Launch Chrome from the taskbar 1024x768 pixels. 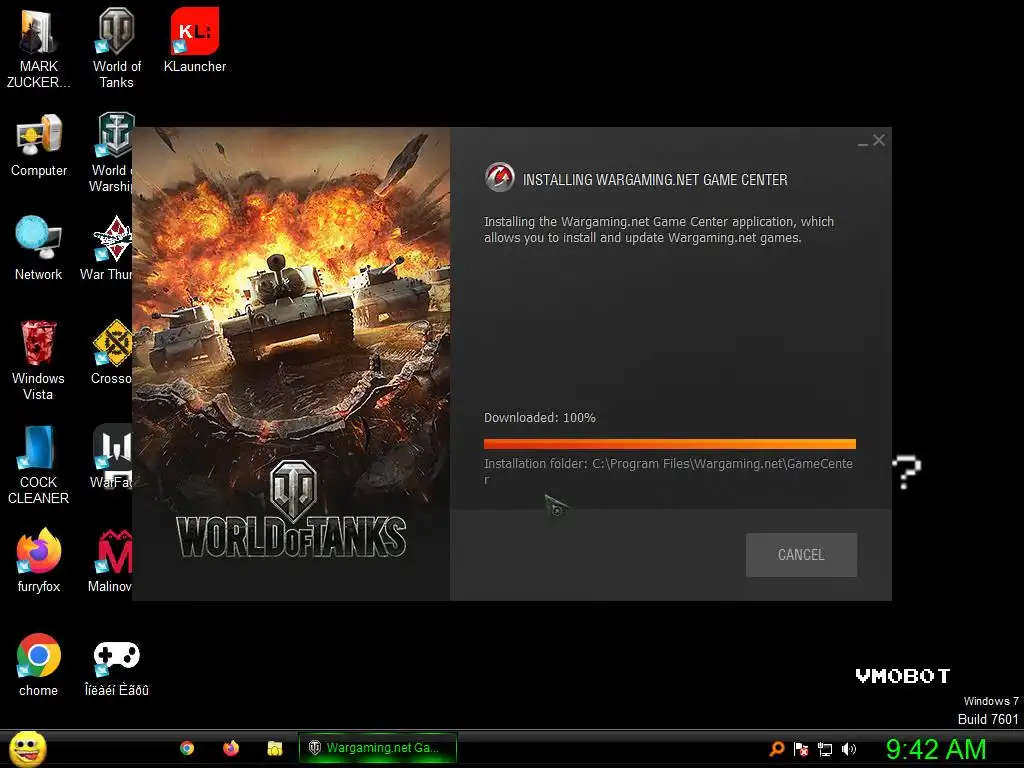187,748
